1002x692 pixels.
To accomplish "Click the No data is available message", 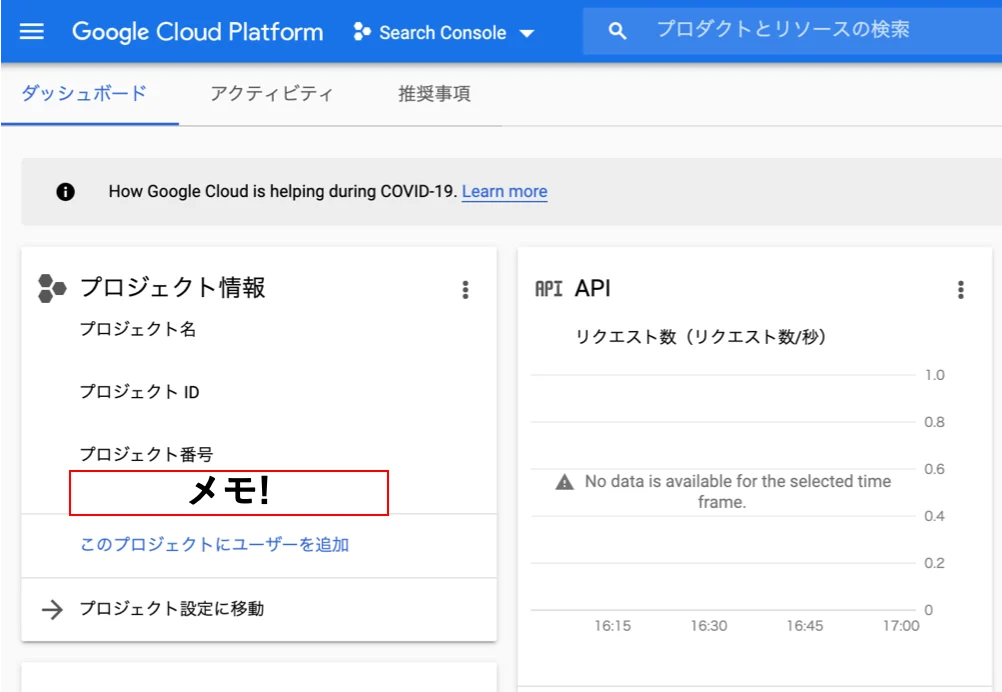I will click(737, 491).
